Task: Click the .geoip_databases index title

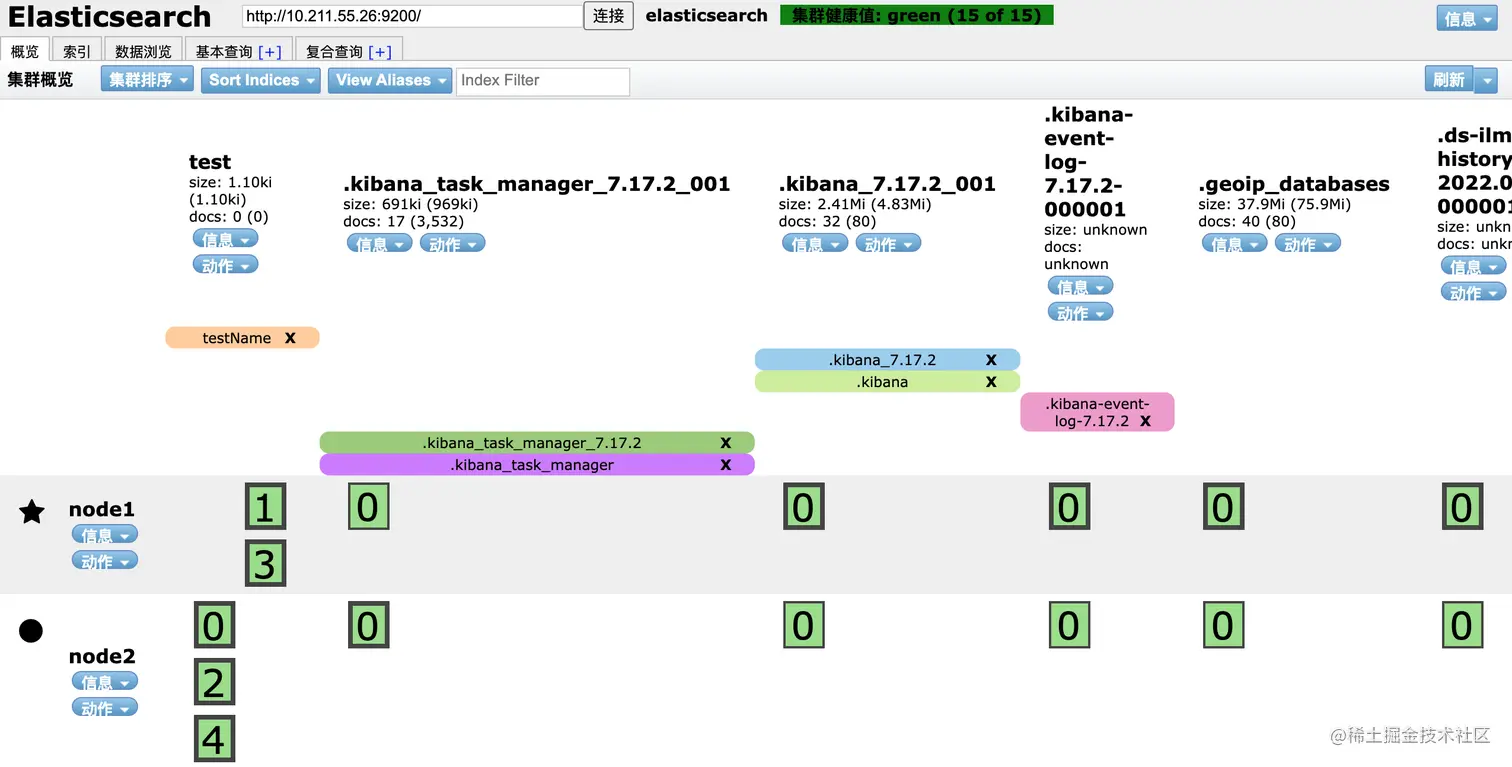Action: (x=1294, y=184)
